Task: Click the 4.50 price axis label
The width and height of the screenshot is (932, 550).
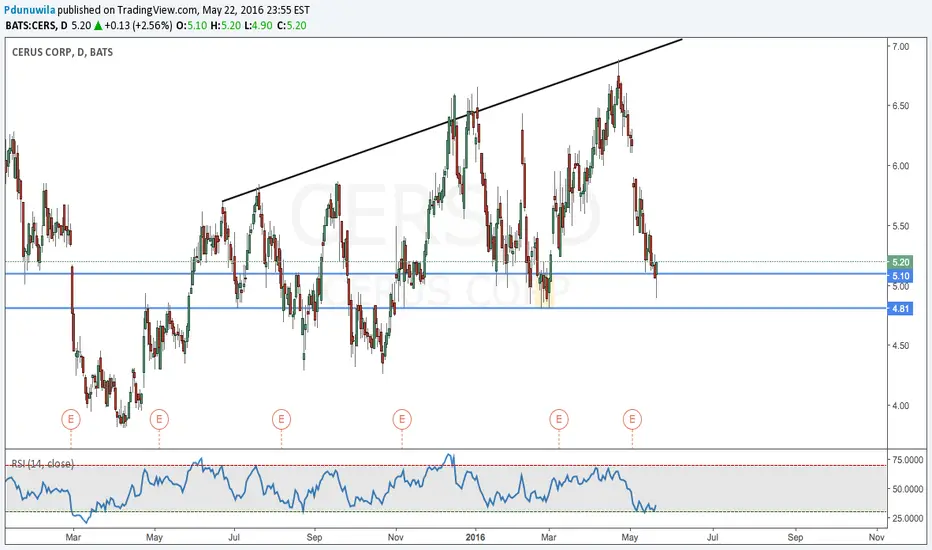Action: (x=900, y=345)
